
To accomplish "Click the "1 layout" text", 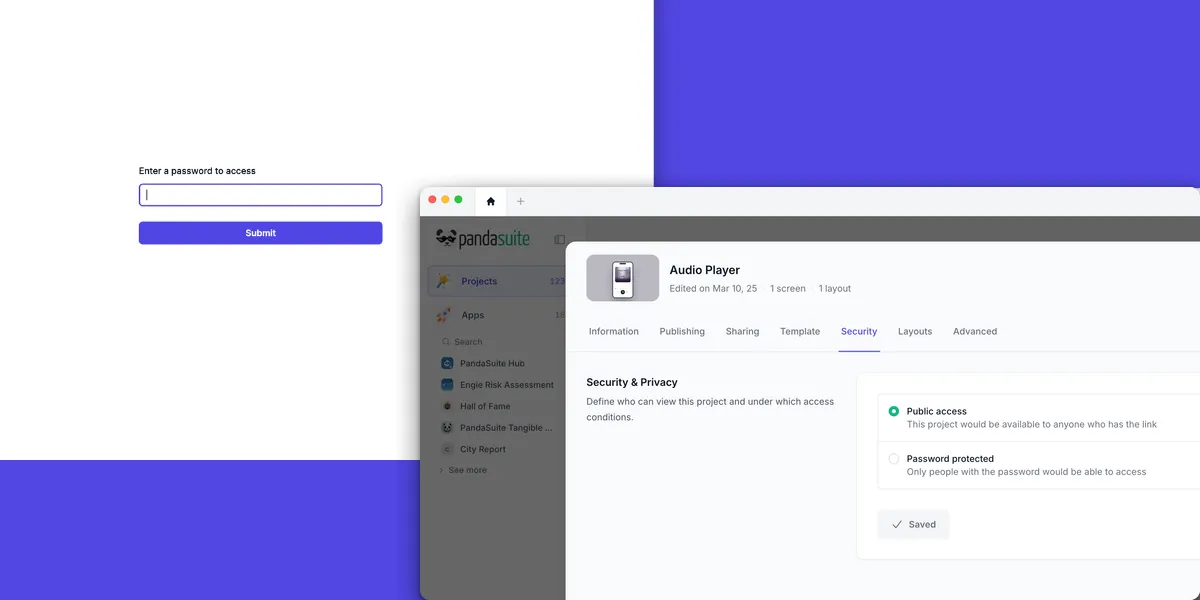I will pos(835,289).
